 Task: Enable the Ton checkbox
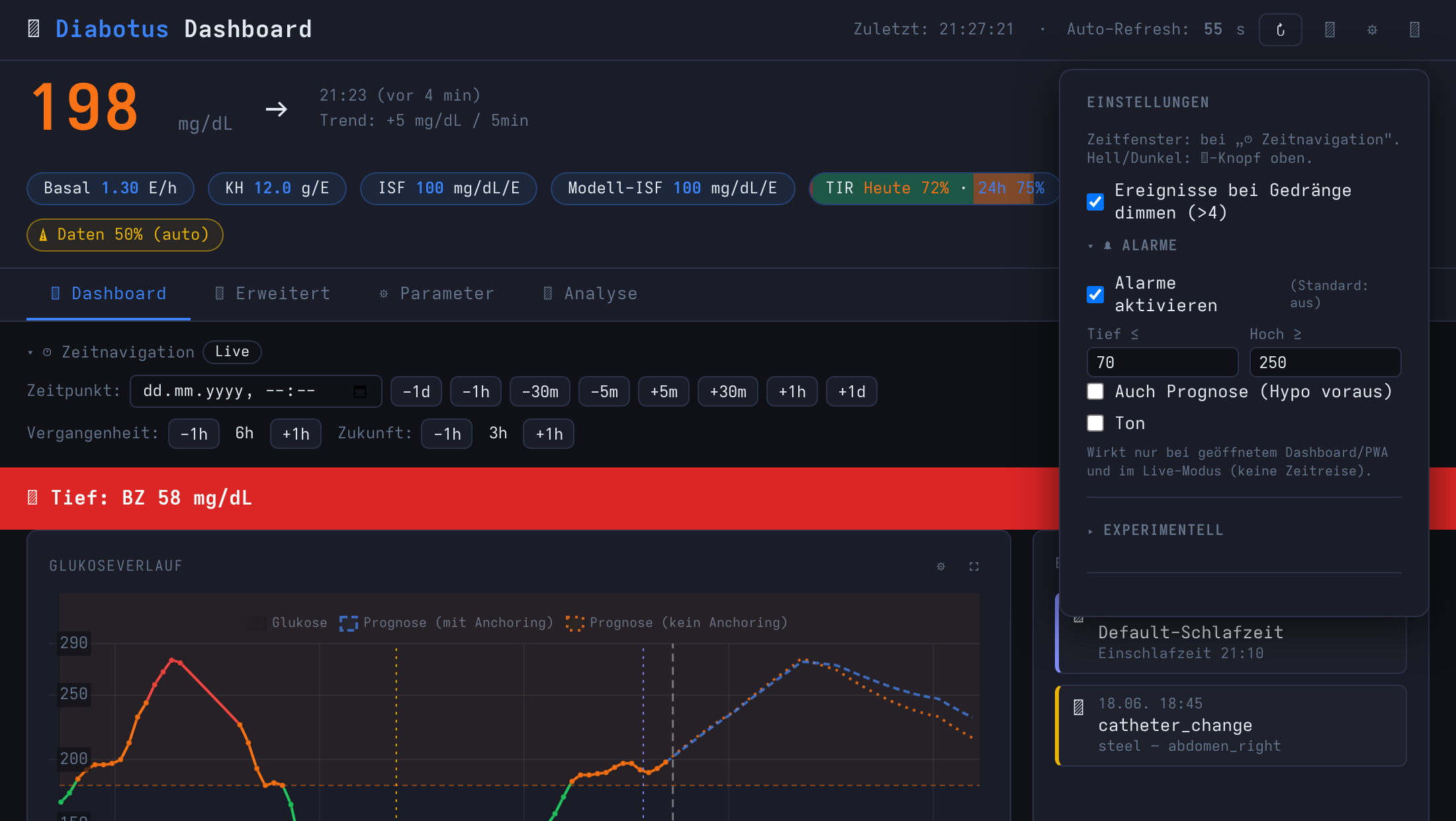pyautogui.click(x=1095, y=423)
